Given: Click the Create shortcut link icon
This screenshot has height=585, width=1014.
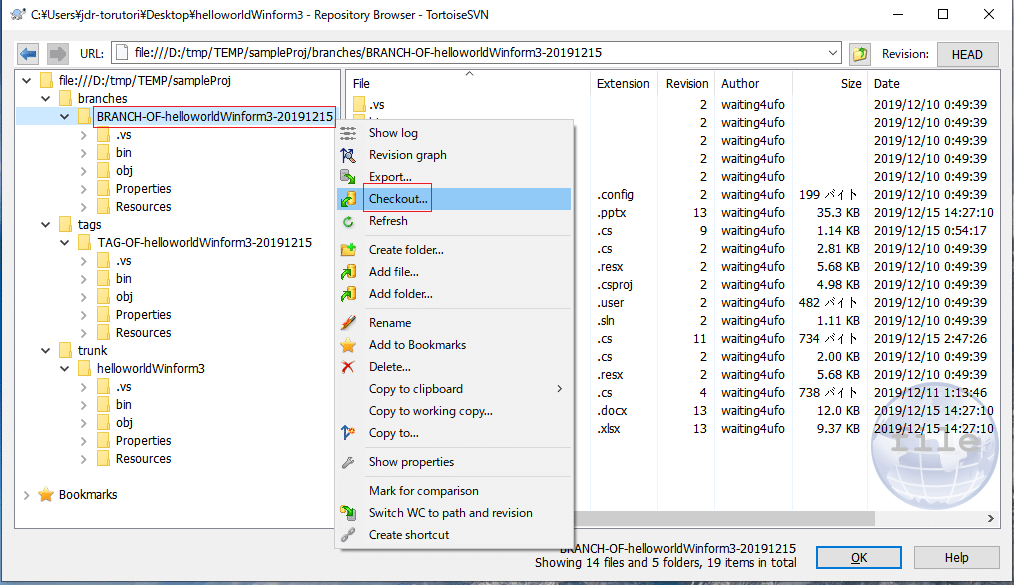Looking at the screenshot, I should pos(348,535).
